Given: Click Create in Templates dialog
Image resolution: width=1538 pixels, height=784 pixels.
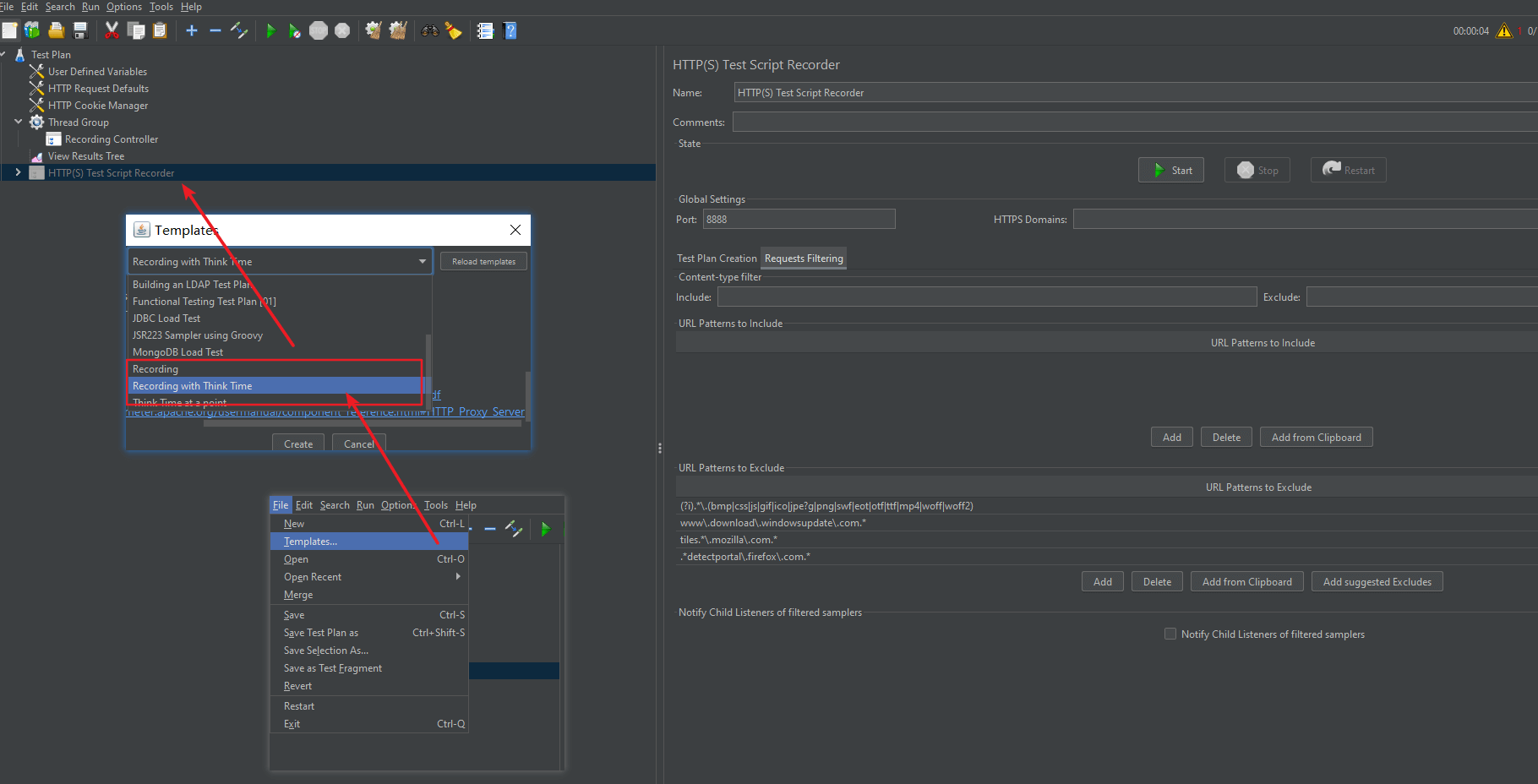Looking at the screenshot, I should point(298,444).
